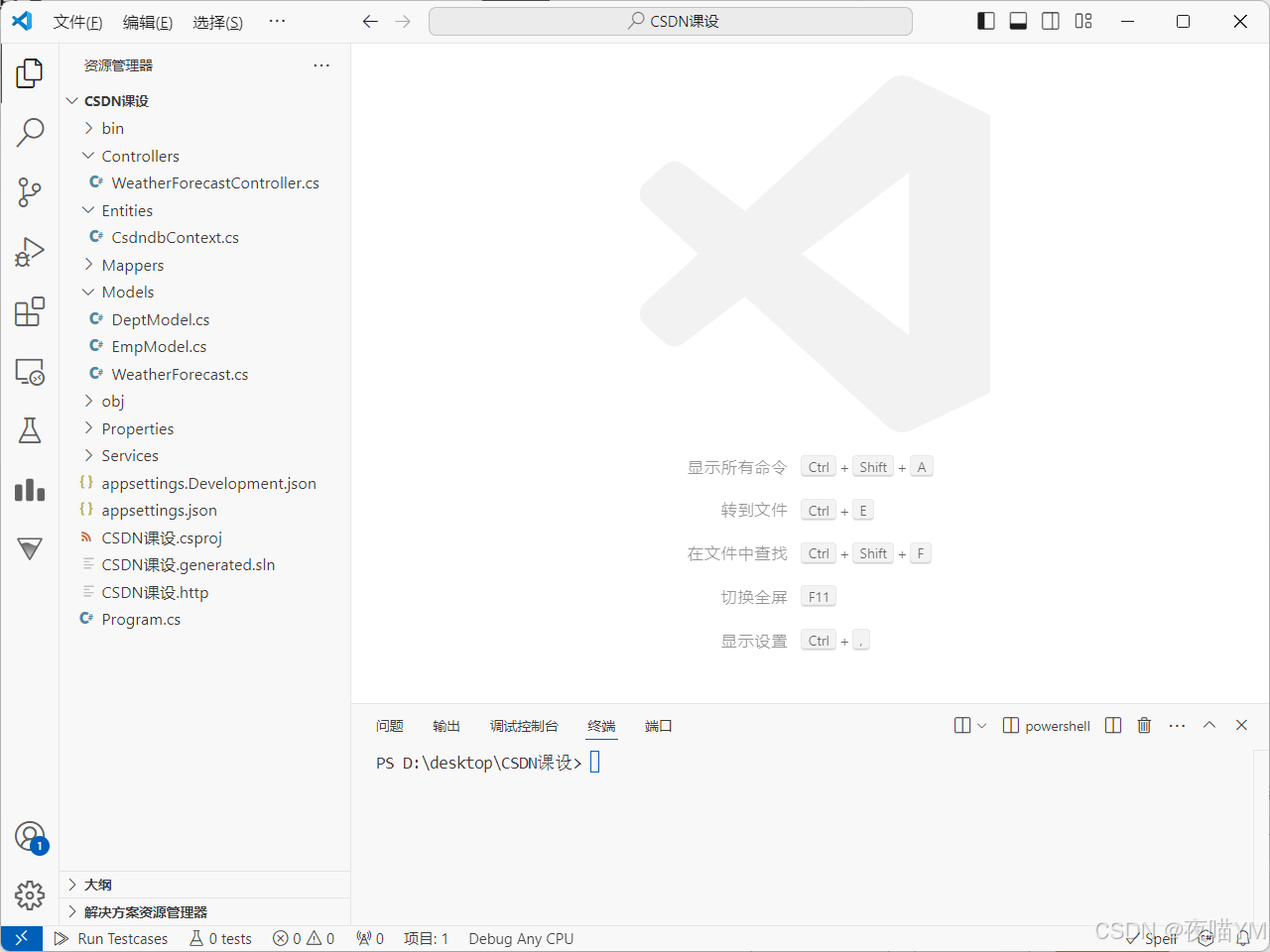Toggle the bottom panel visibility
Viewport: 1270px width, 952px height.
tap(1018, 21)
